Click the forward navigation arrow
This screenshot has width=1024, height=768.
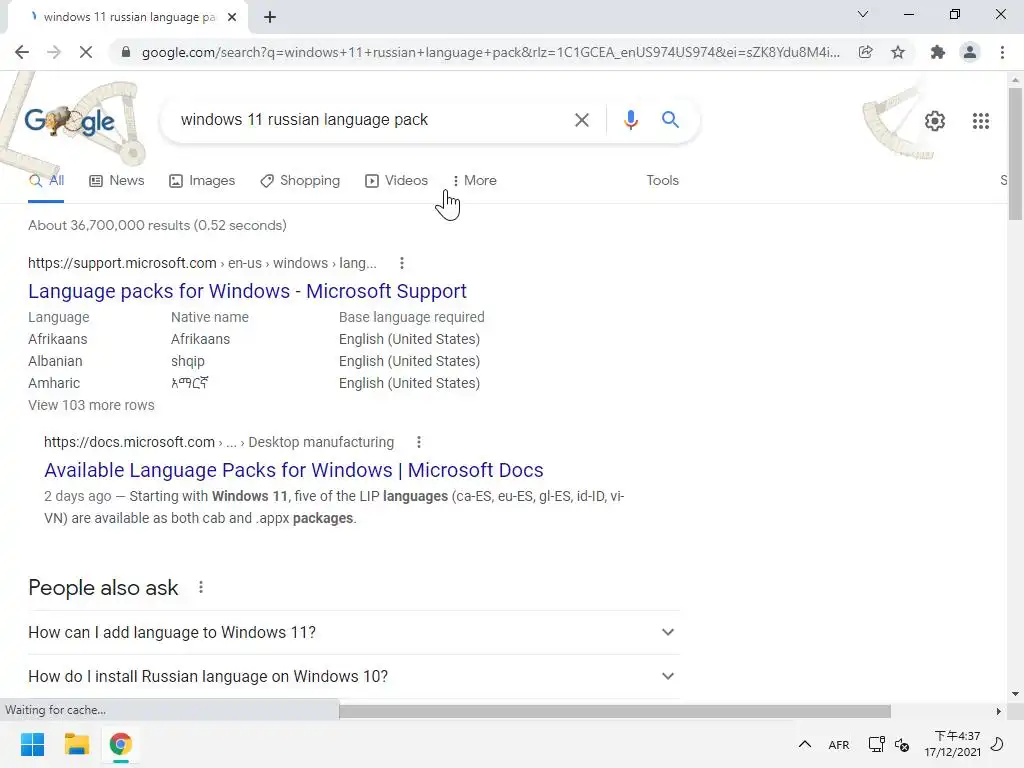pyautogui.click(x=54, y=52)
